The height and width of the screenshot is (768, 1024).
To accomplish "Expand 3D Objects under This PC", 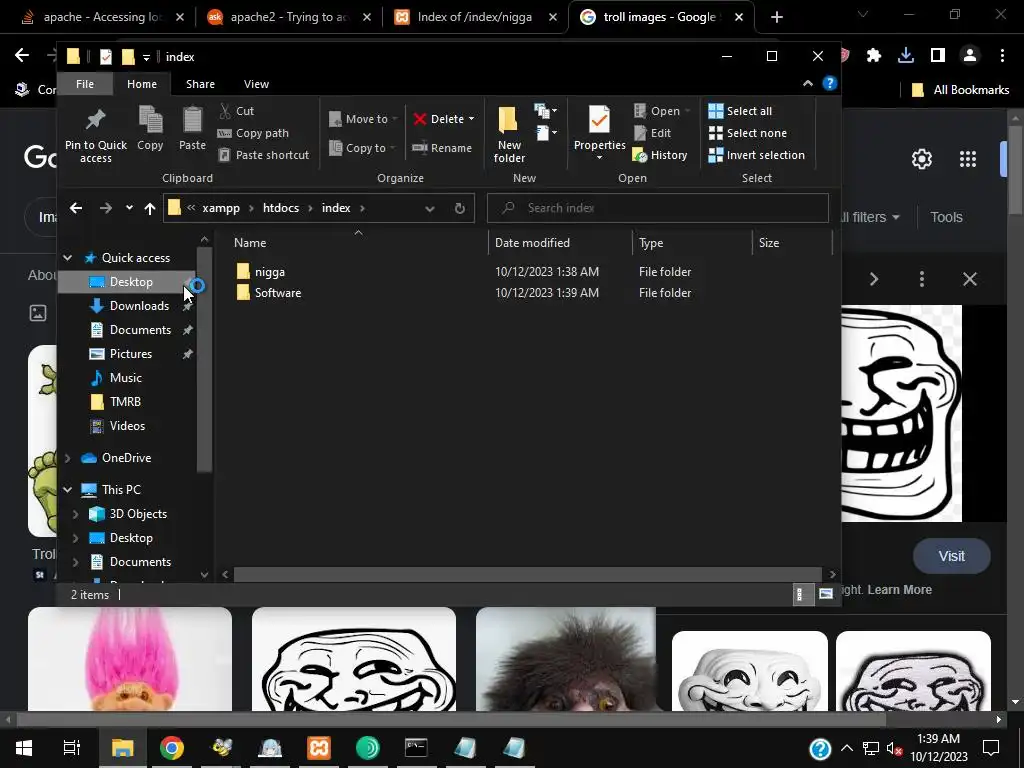I will coord(75,515).
